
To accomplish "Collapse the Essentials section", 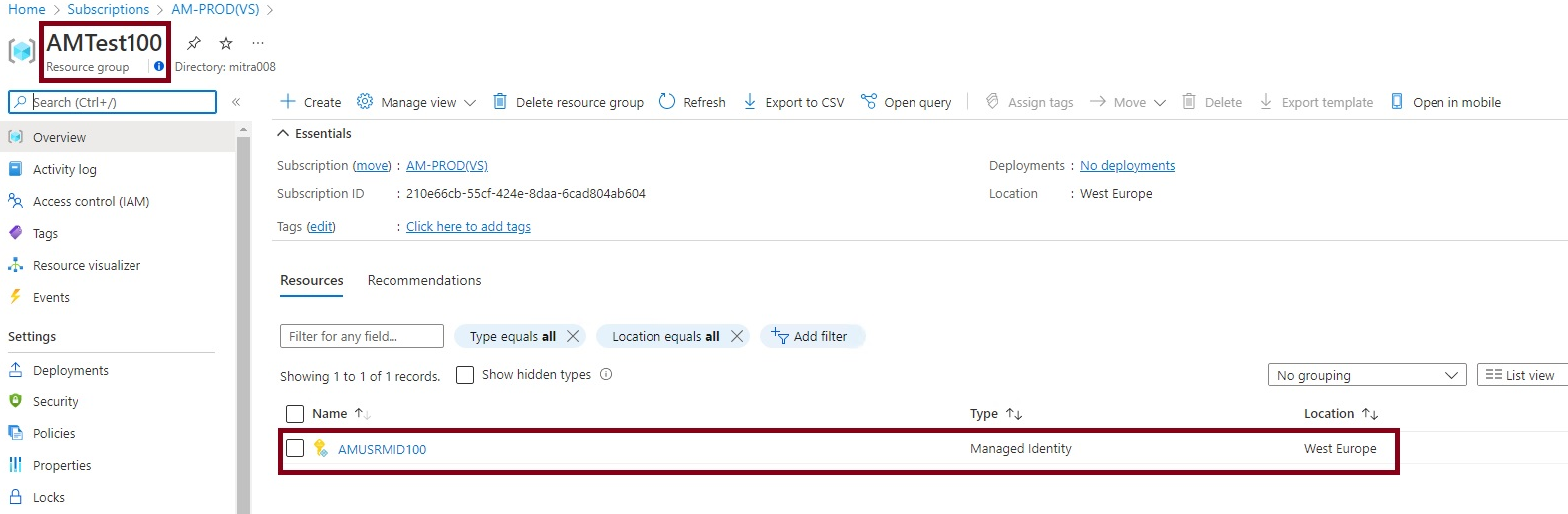I will click(283, 133).
